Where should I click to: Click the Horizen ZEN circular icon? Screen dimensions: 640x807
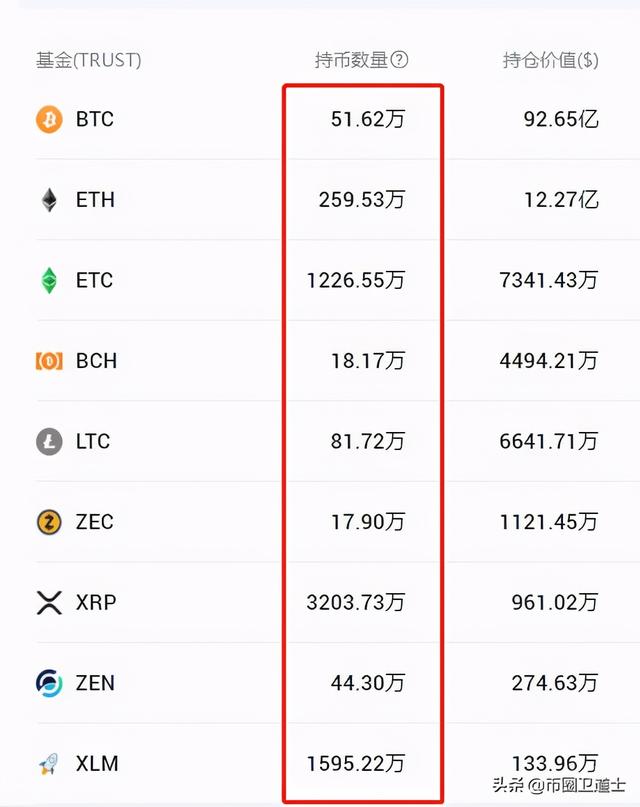[x=49, y=683]
